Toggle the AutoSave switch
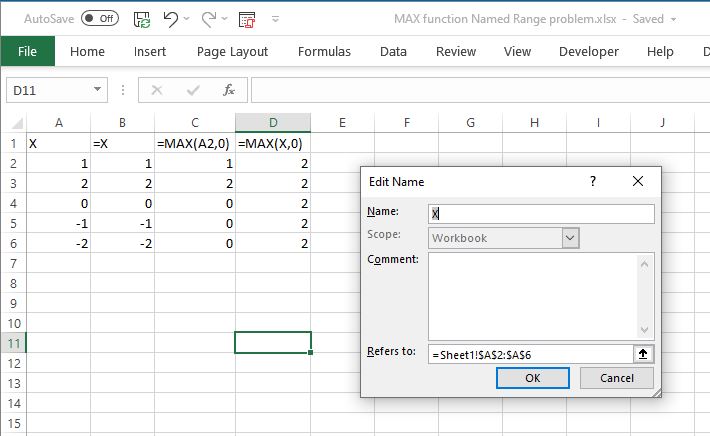The image size is (710, 436). pyautogui.click(x=100, y=19)
